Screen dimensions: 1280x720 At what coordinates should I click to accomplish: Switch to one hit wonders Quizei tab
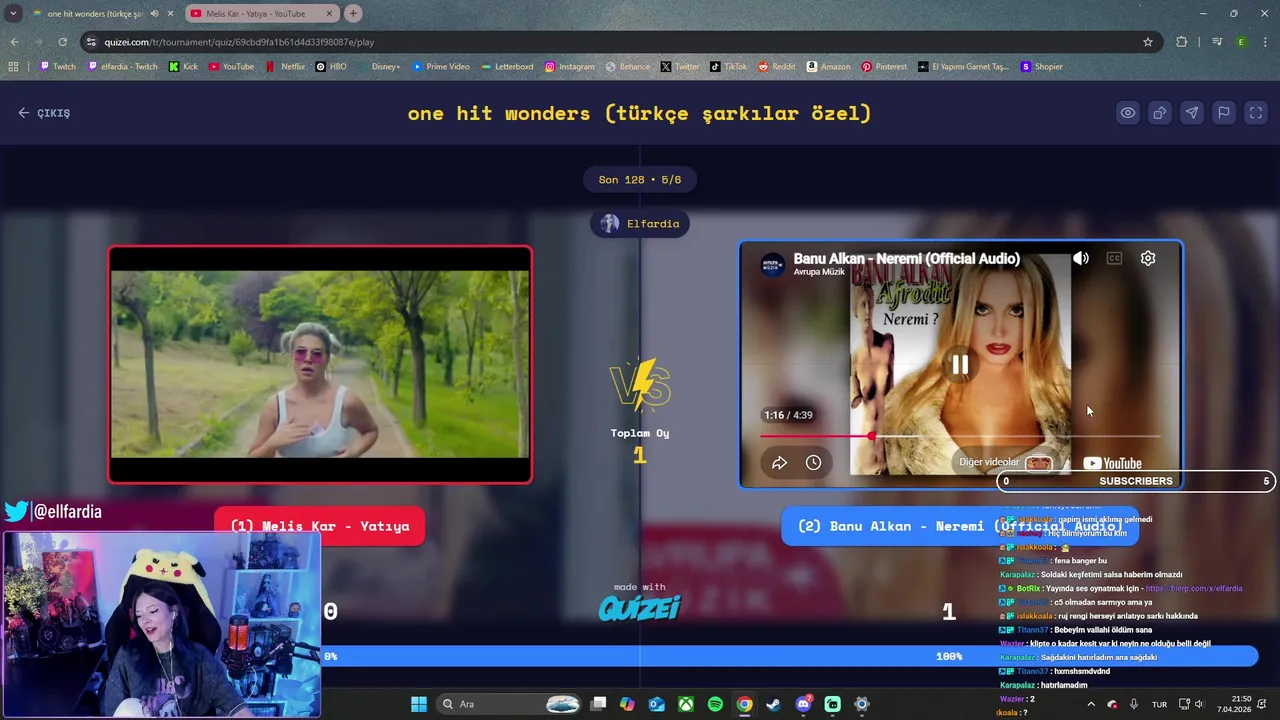point(95,14)
